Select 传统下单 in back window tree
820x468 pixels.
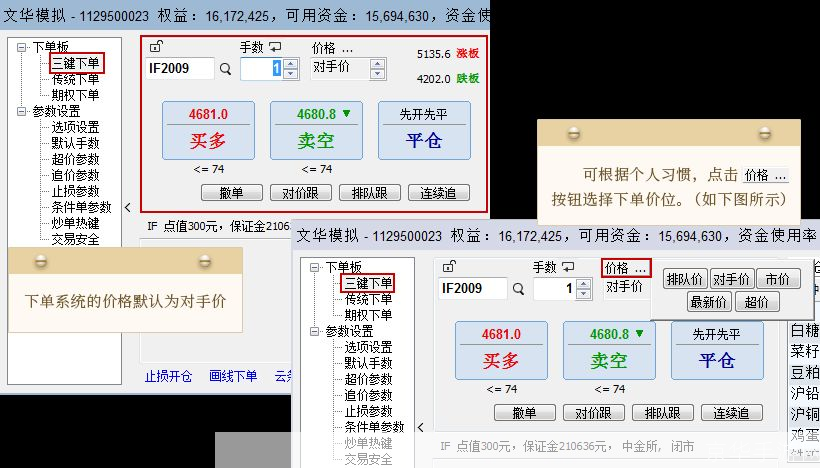(x=75, y=79)
